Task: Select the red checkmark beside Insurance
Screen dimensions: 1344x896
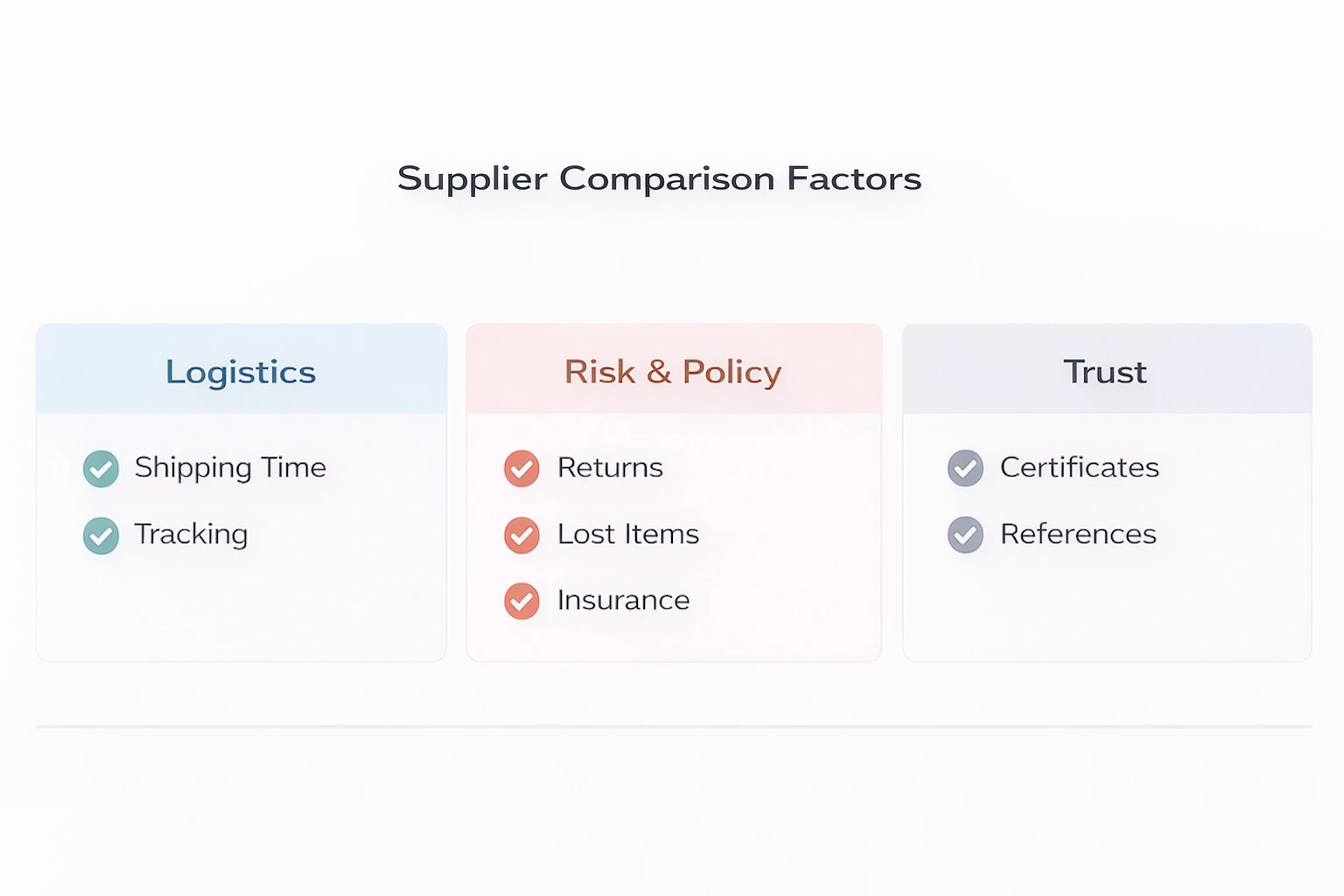Action: pyautogui.click(x=521, y=601)
